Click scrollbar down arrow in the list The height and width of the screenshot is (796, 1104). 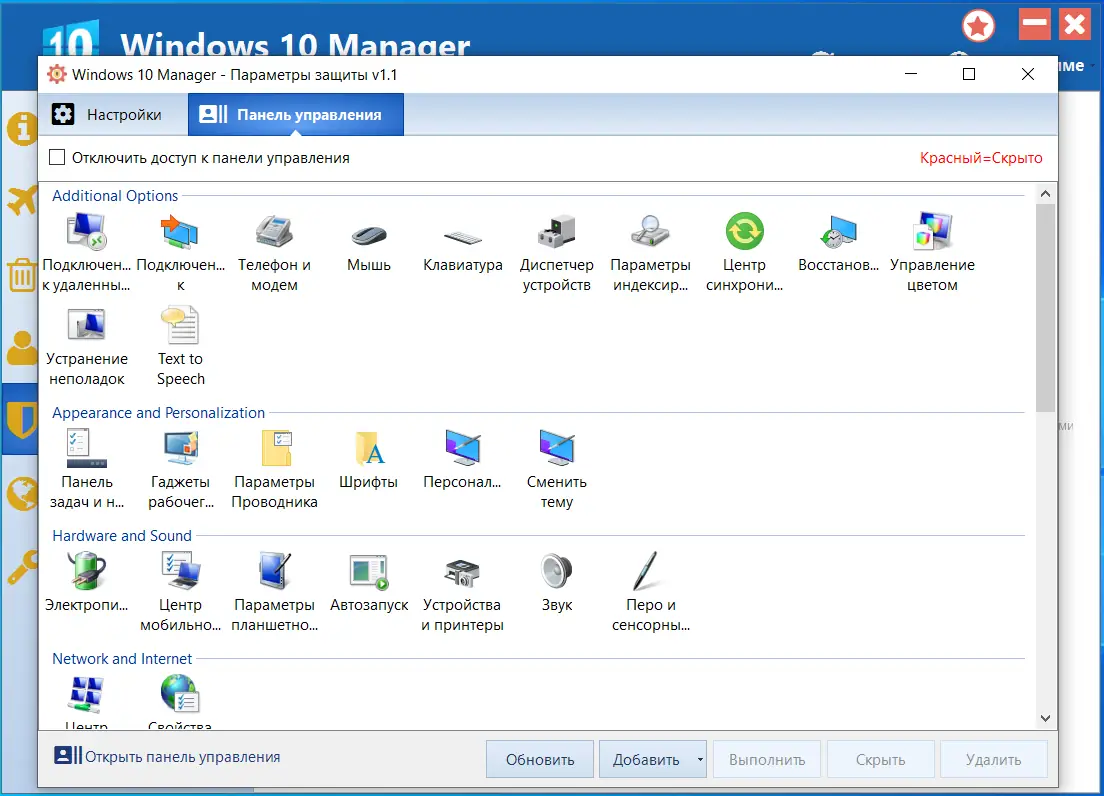click(1046, 719)
